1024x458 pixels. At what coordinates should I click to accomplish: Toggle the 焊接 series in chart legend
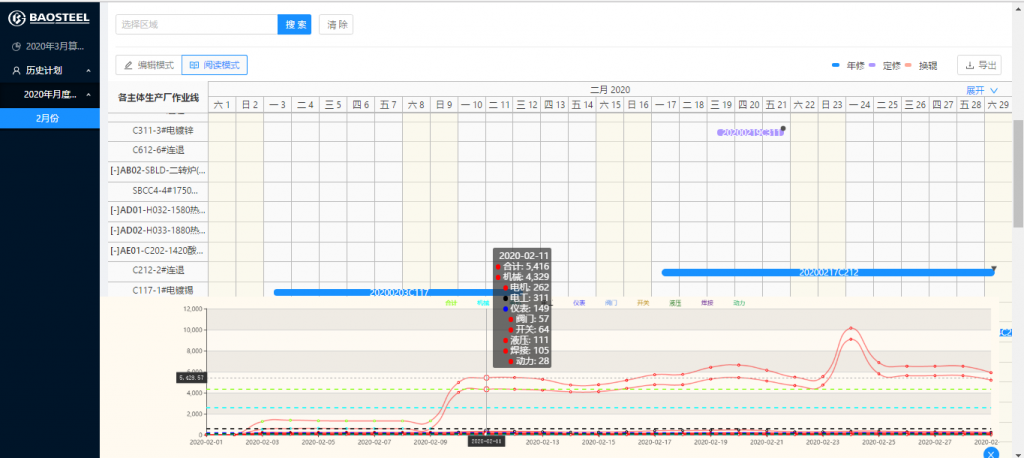[707, 303]
